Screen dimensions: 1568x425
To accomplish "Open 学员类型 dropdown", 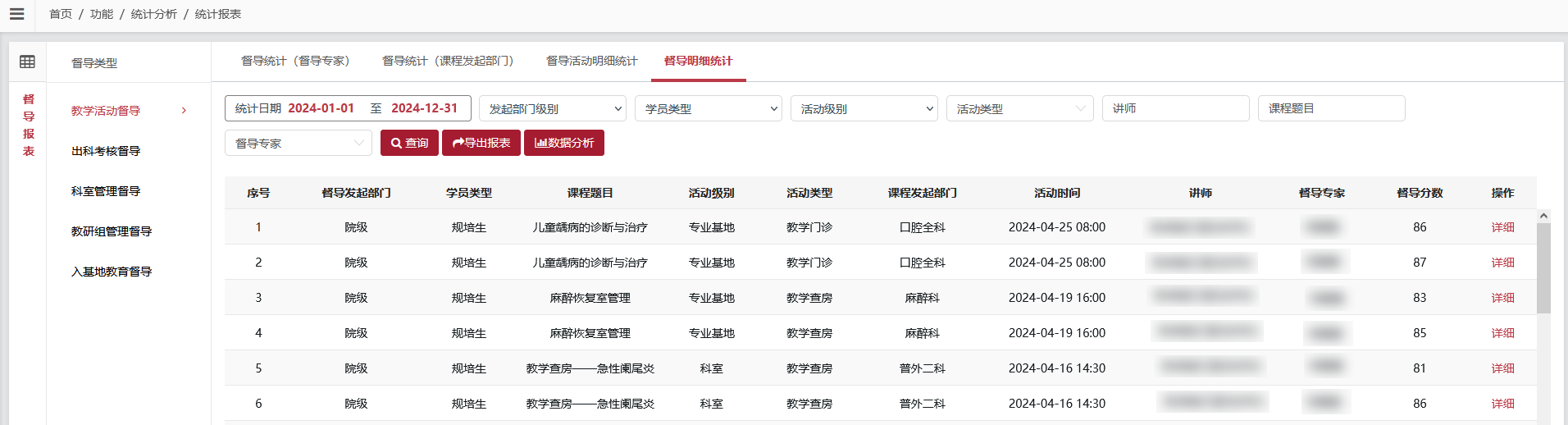I will click(709, 108).
